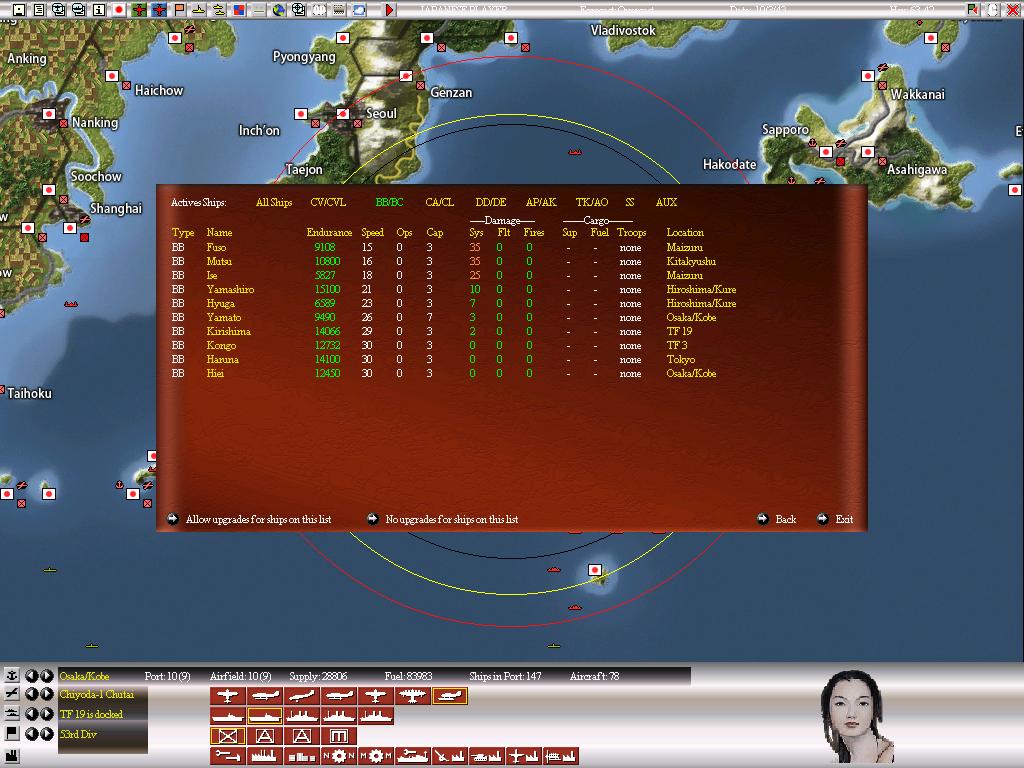Sort ships by Speed column header
Viewport: 1024px width, 768px height.
tap(372, 232)
